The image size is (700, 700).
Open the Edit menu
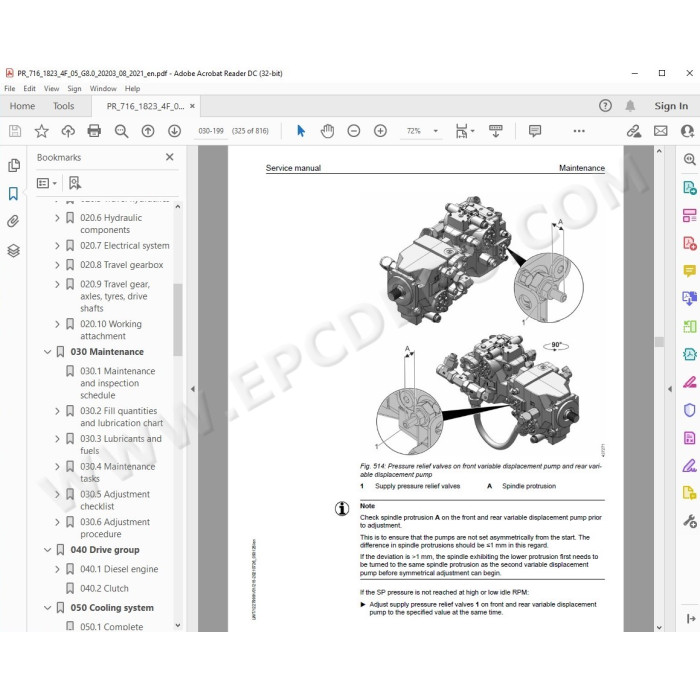29,88
